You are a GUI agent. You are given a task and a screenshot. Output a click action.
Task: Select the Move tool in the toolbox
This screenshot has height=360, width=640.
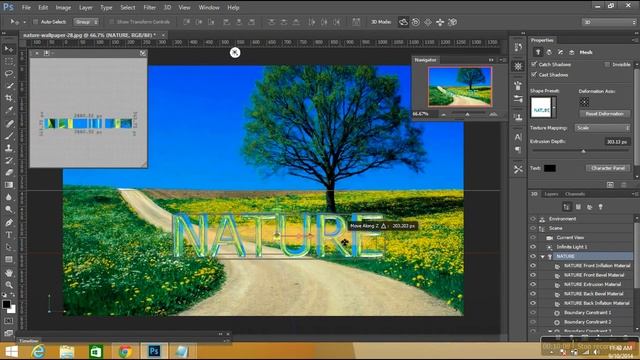(9, 49)
